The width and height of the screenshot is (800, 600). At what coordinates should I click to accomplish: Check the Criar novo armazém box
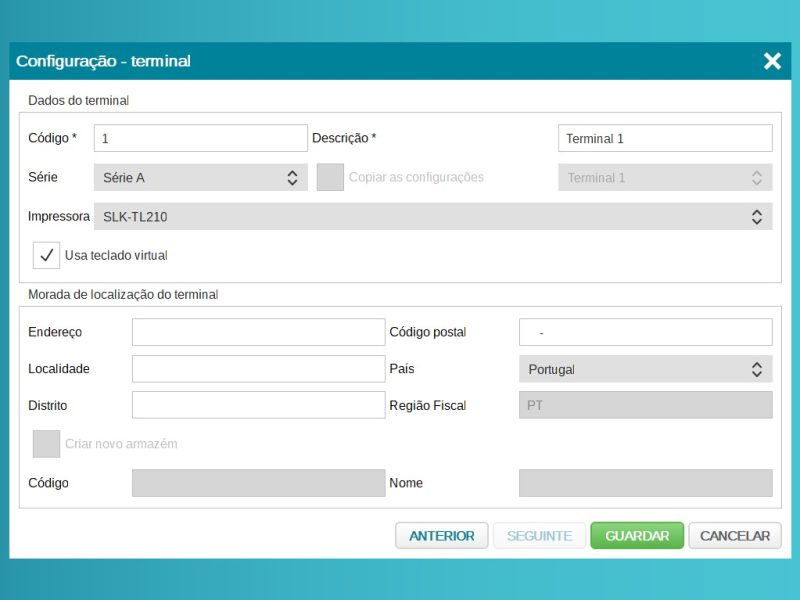(46, 443)
